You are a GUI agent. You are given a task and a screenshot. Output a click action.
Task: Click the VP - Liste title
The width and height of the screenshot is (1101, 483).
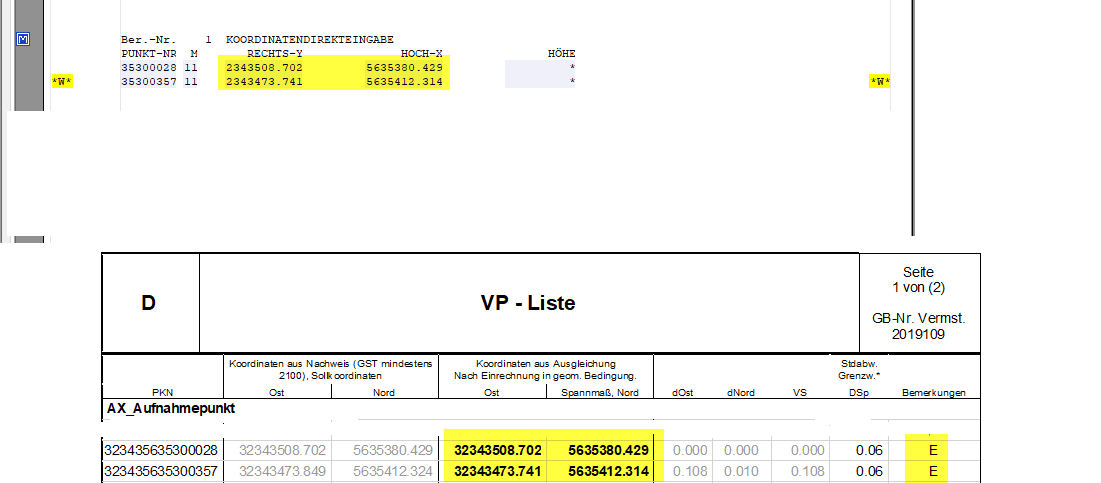point(529,303)
